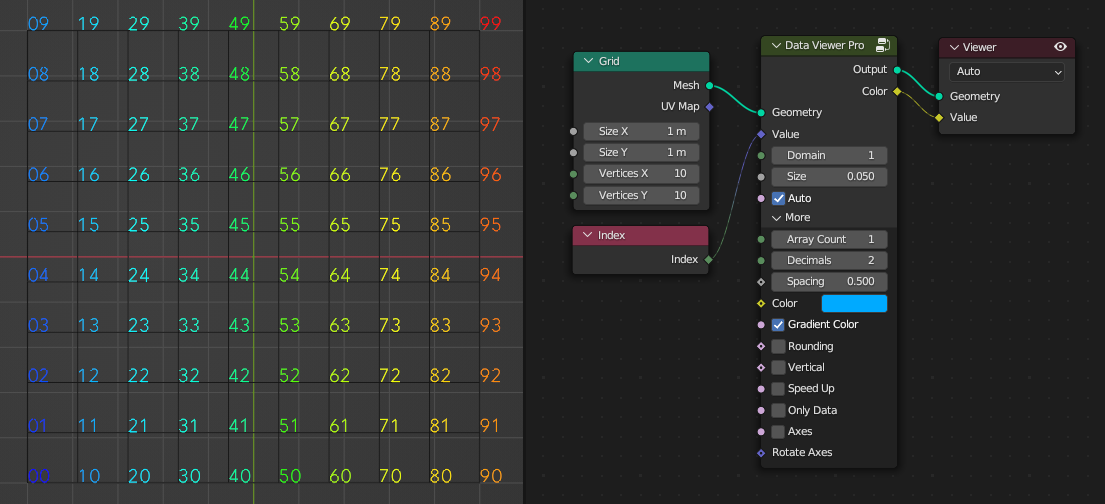Screen dimensions: 1105x504
Task: Collapse the Index node
Action: coord(586,235)
